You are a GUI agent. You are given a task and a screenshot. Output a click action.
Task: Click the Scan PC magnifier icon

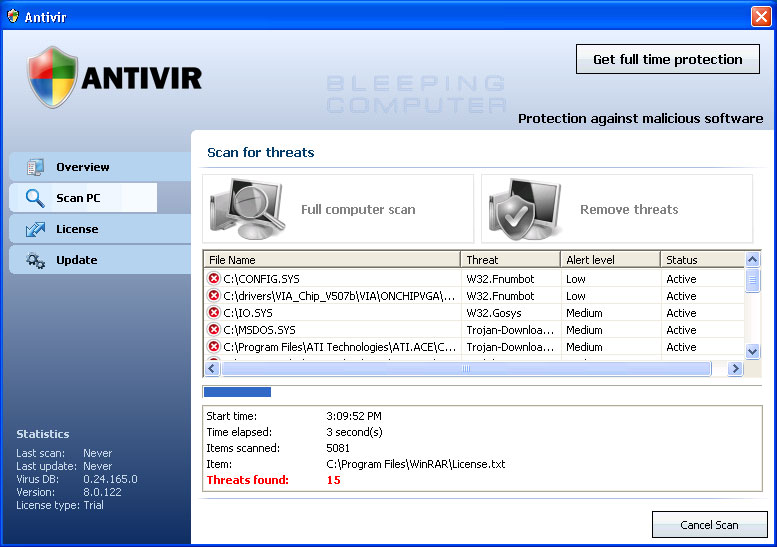click(x=35, y=198)
